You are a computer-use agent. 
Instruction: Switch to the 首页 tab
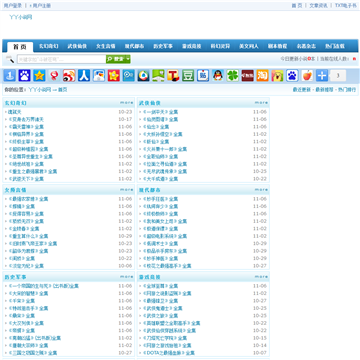pos(20,47)
